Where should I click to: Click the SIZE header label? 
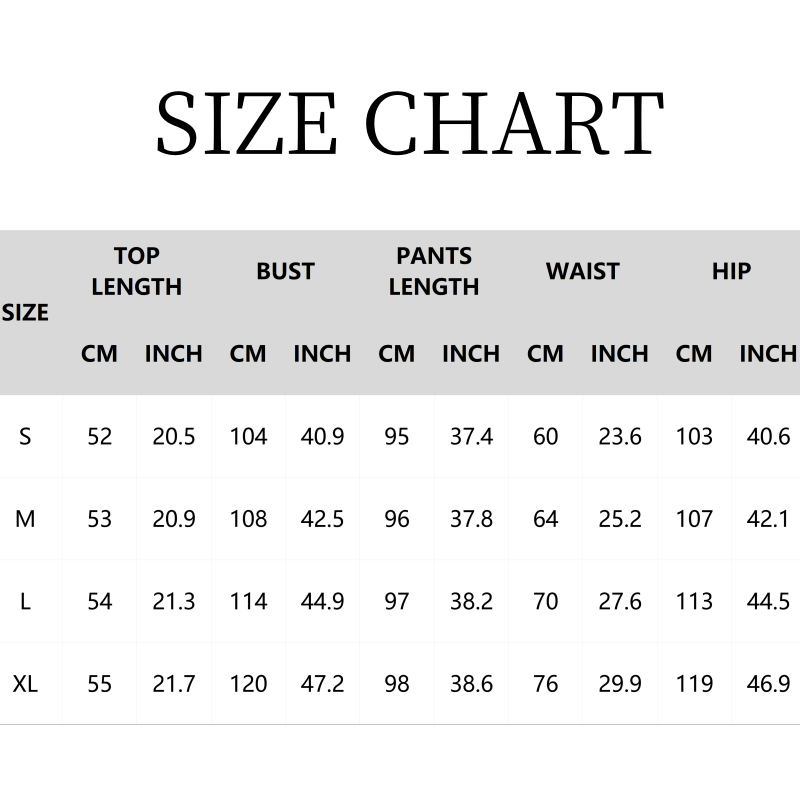[25, 312]
